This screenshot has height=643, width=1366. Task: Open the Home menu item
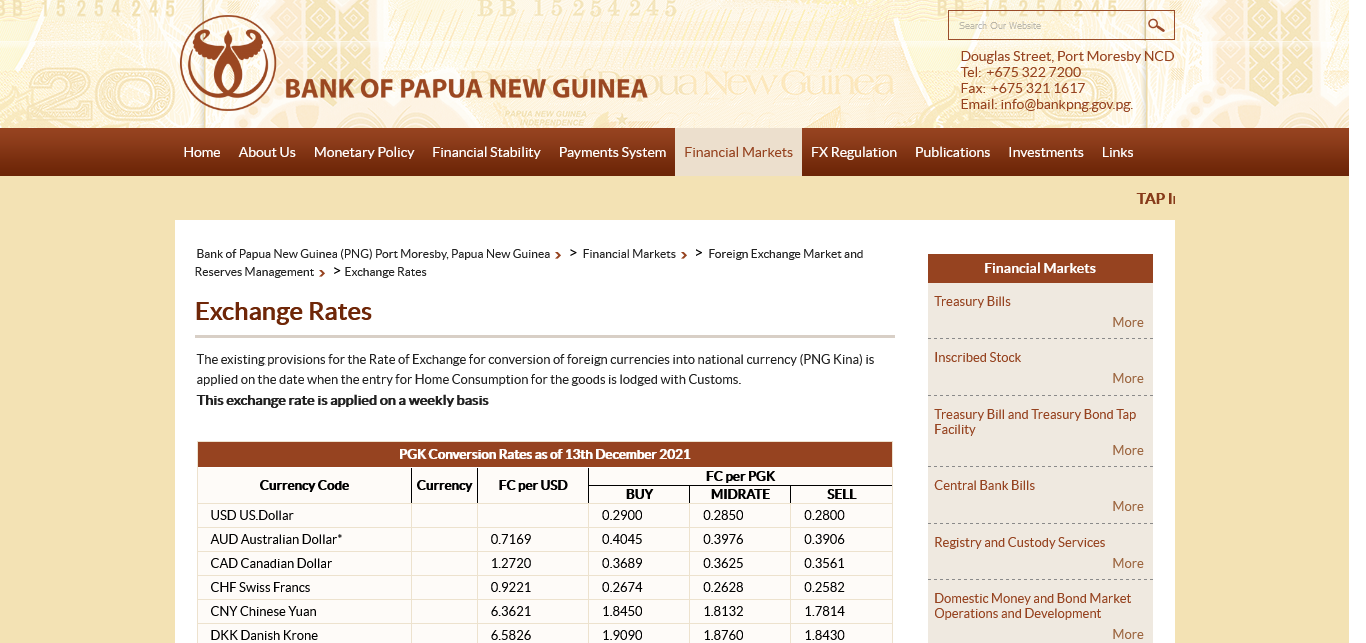202,152
